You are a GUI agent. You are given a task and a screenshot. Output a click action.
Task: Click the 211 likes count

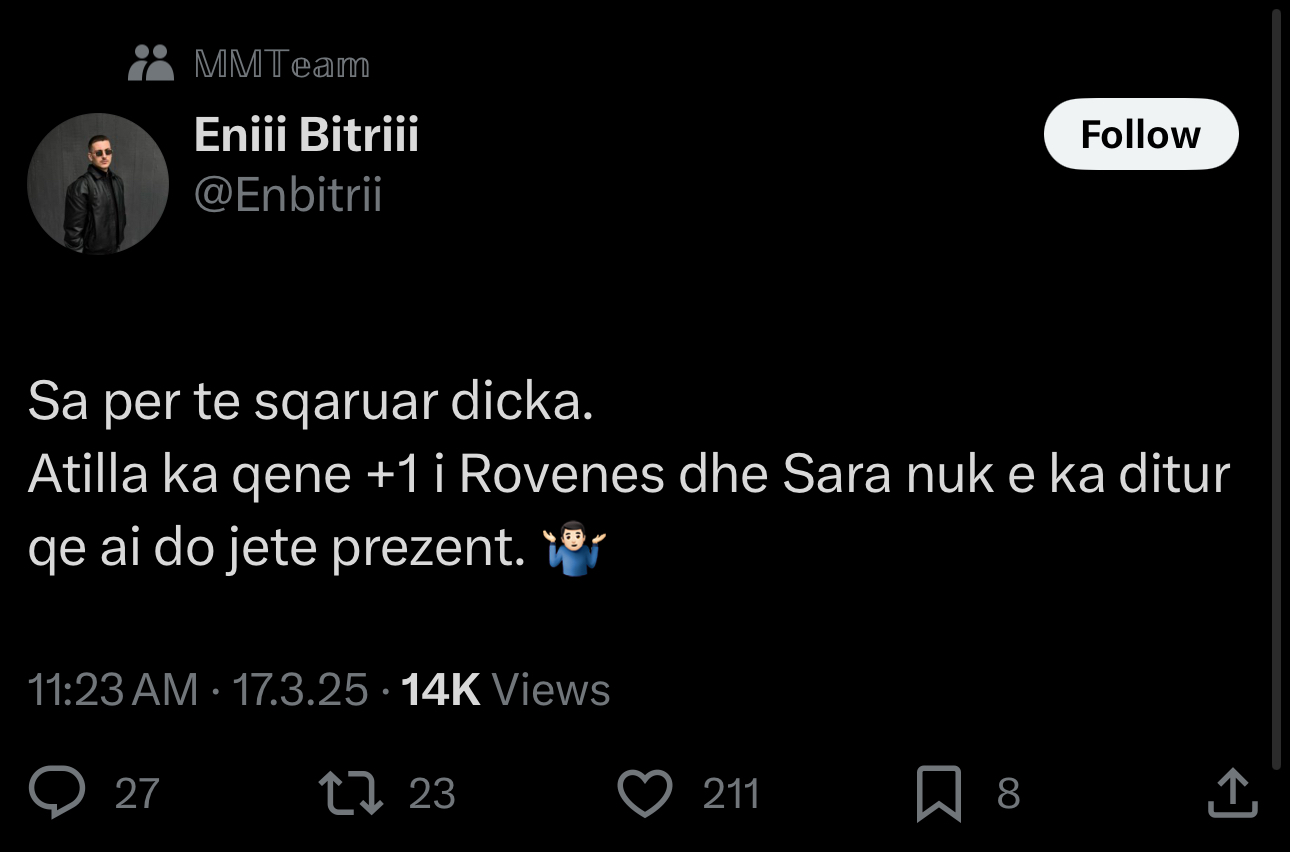click(731, 794)
